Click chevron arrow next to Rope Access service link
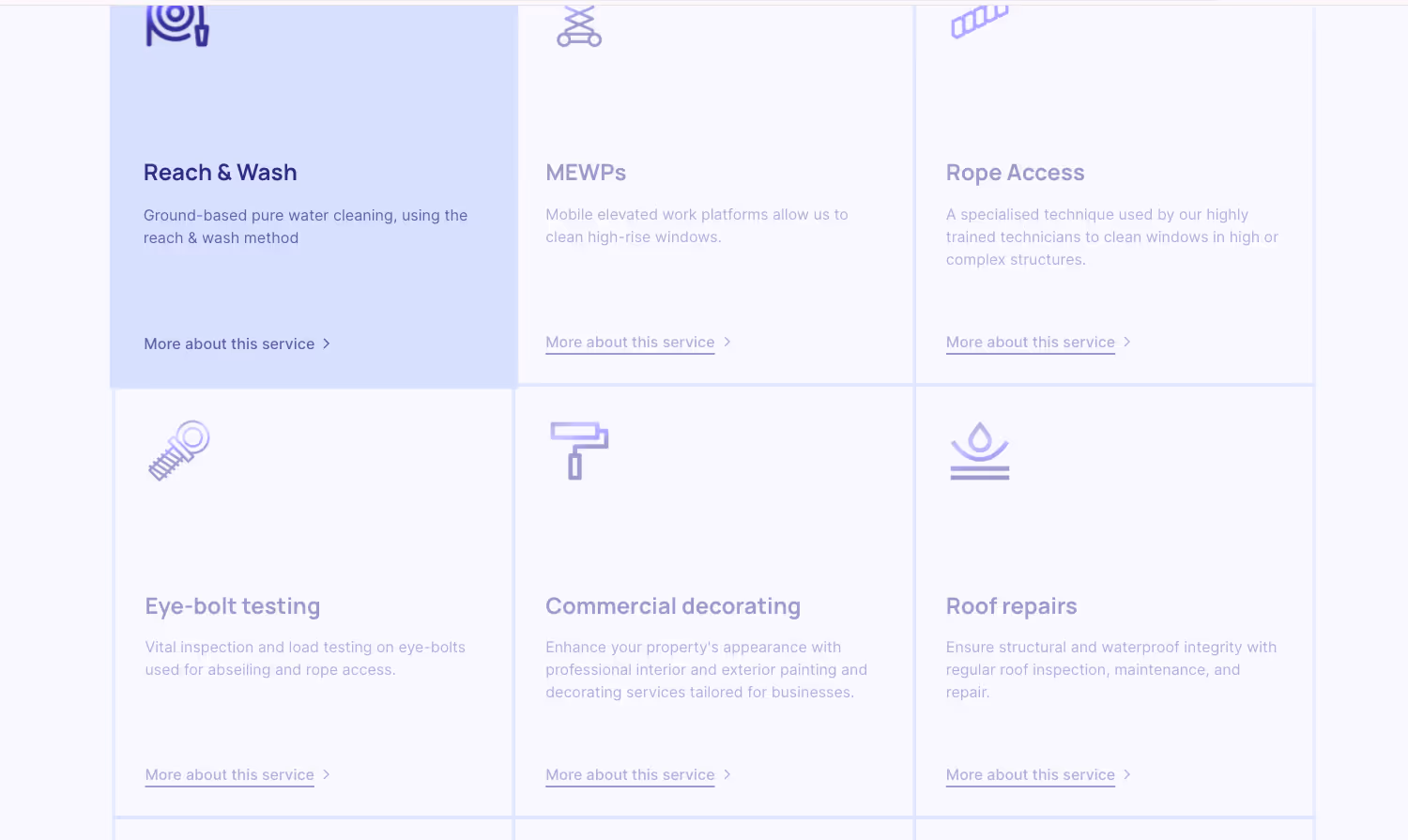Viewport: 1408px width, 840px height. [1127, 342]
